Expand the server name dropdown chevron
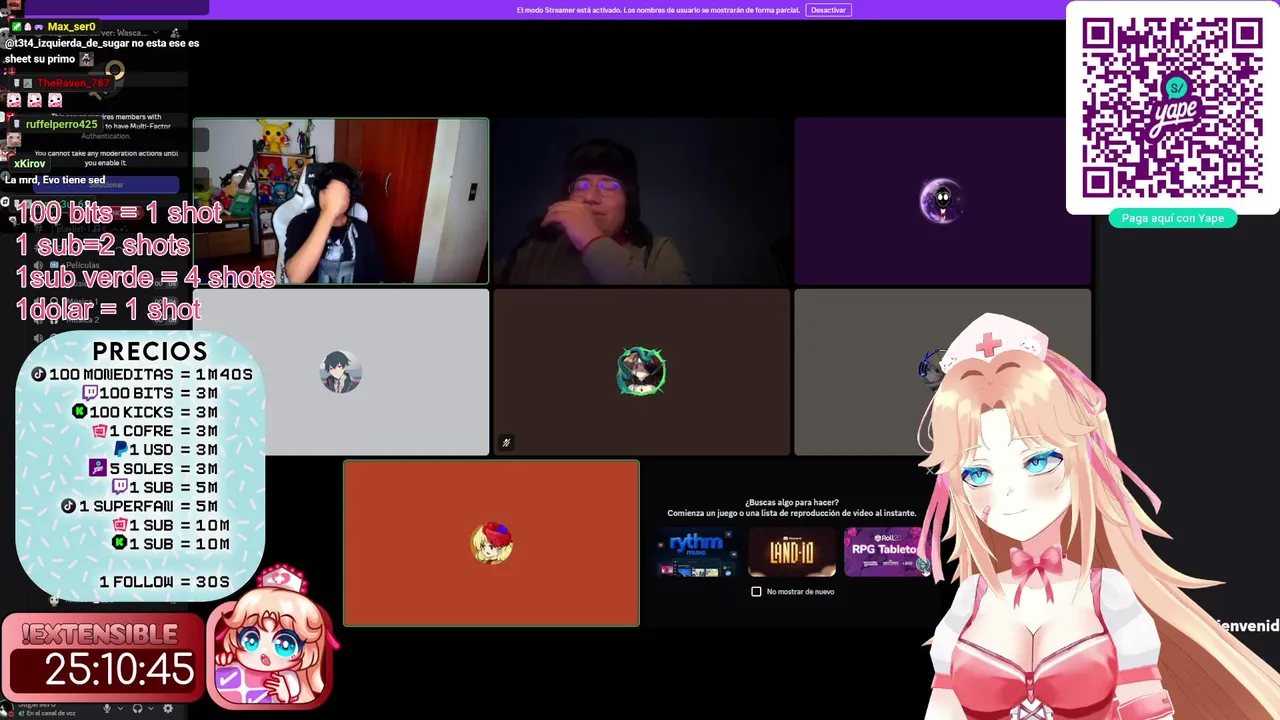1280x720 pixels. 155,32
